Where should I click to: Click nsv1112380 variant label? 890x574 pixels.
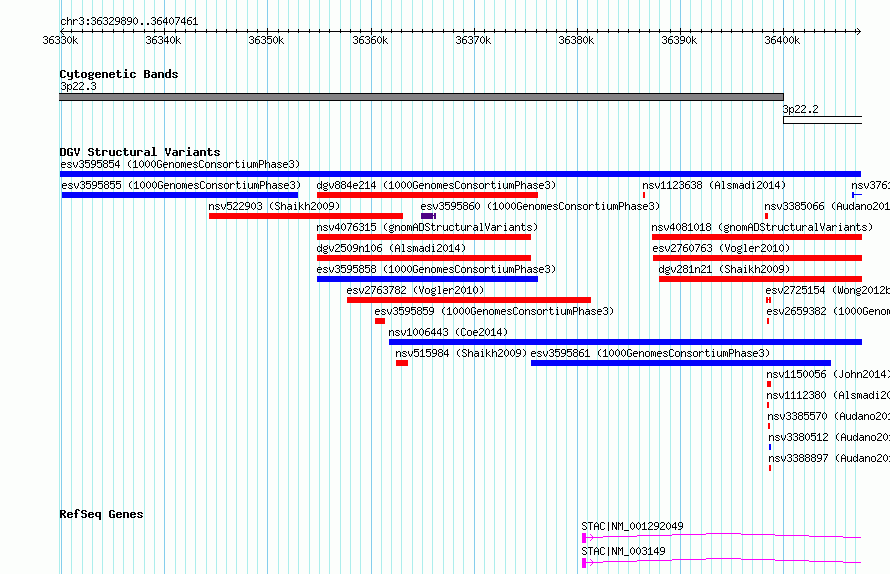(x=828, y=396)
